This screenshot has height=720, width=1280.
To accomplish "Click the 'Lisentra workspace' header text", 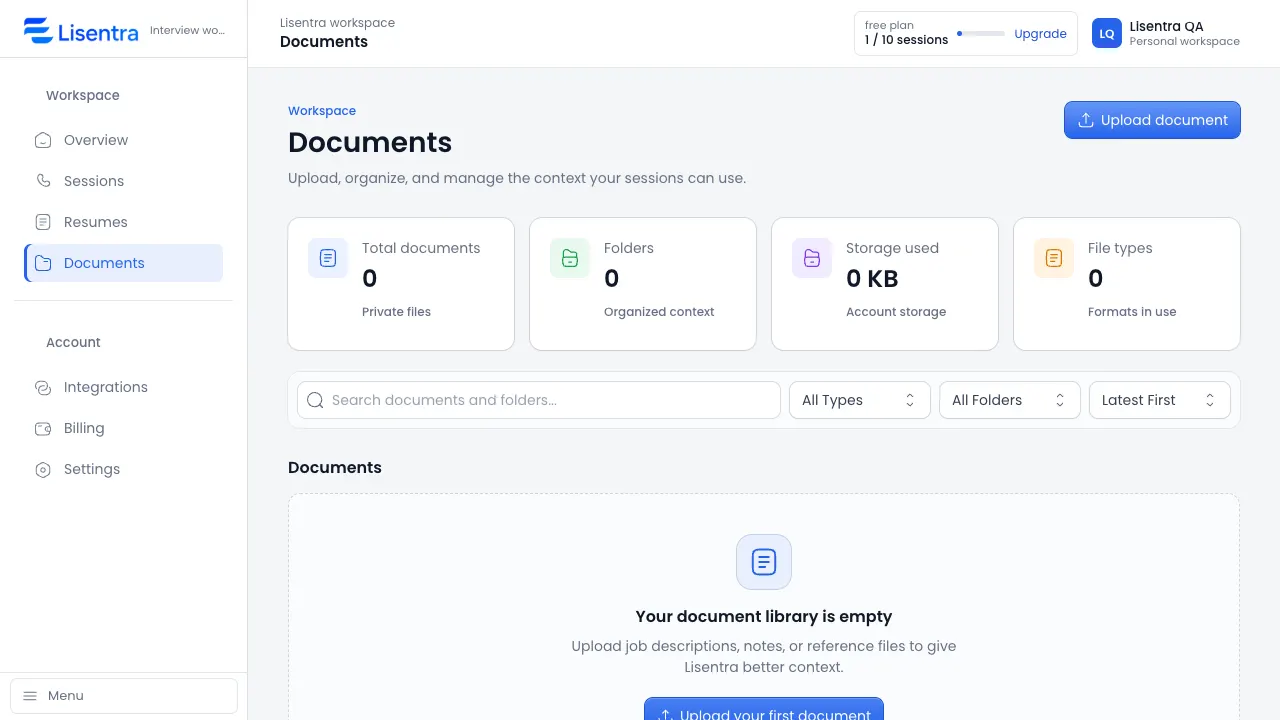I will pos(337,23).
